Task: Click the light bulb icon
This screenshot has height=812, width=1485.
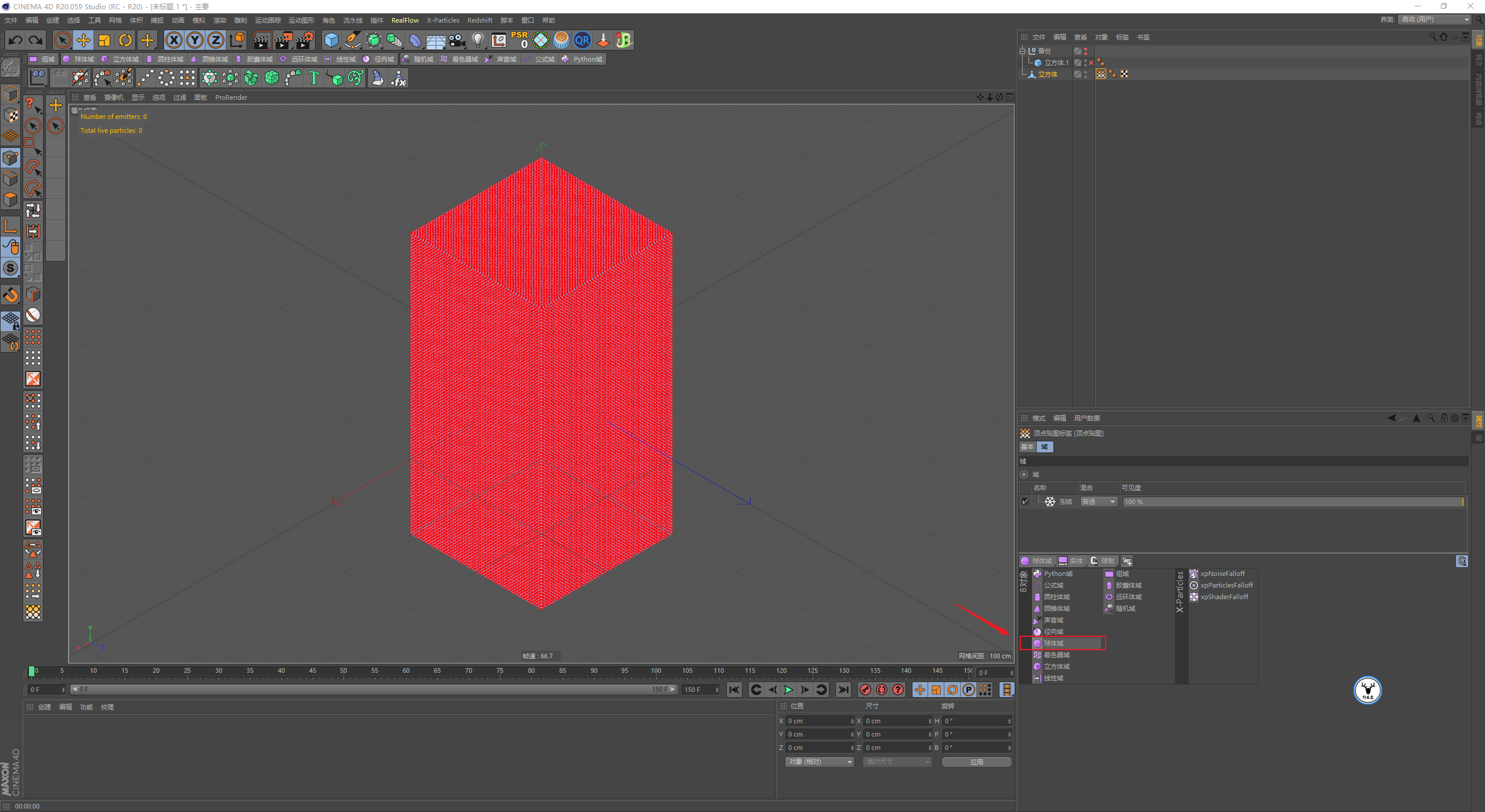Action: 477,40
